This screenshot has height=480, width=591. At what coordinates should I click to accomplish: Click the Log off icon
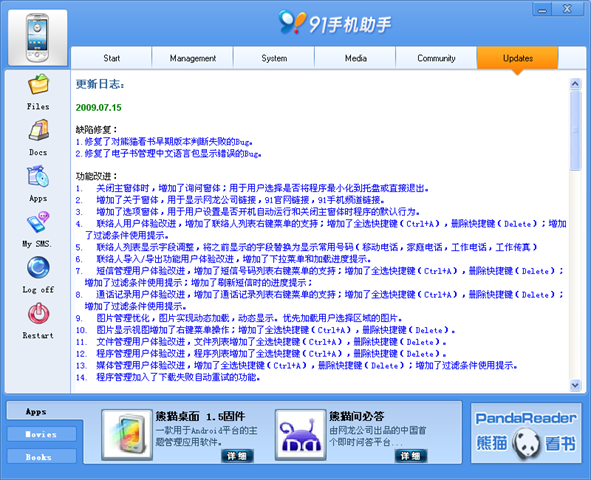[x=38, y=268]
